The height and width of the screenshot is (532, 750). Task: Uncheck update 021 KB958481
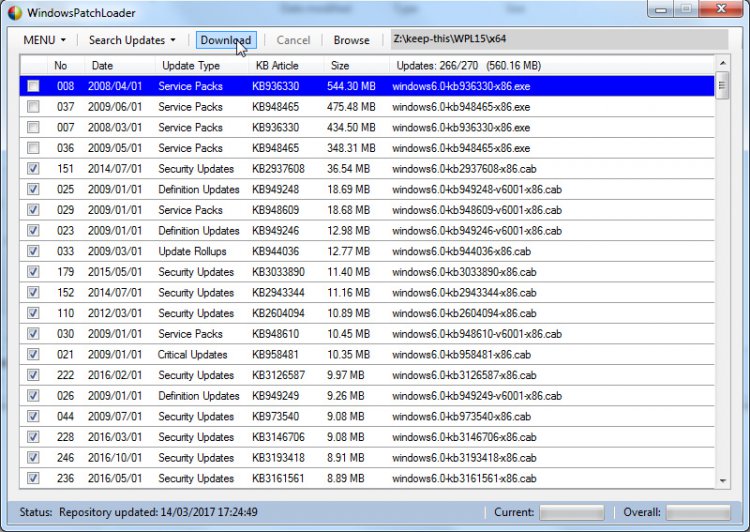(x=33, y=355)
